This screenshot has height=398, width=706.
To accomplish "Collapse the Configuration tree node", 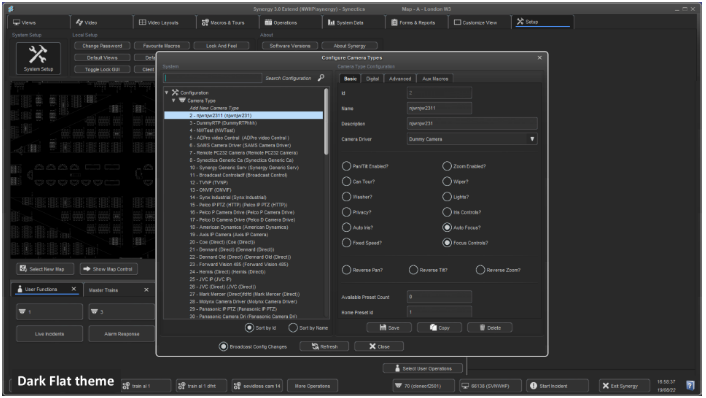I will tap(167, 92).
